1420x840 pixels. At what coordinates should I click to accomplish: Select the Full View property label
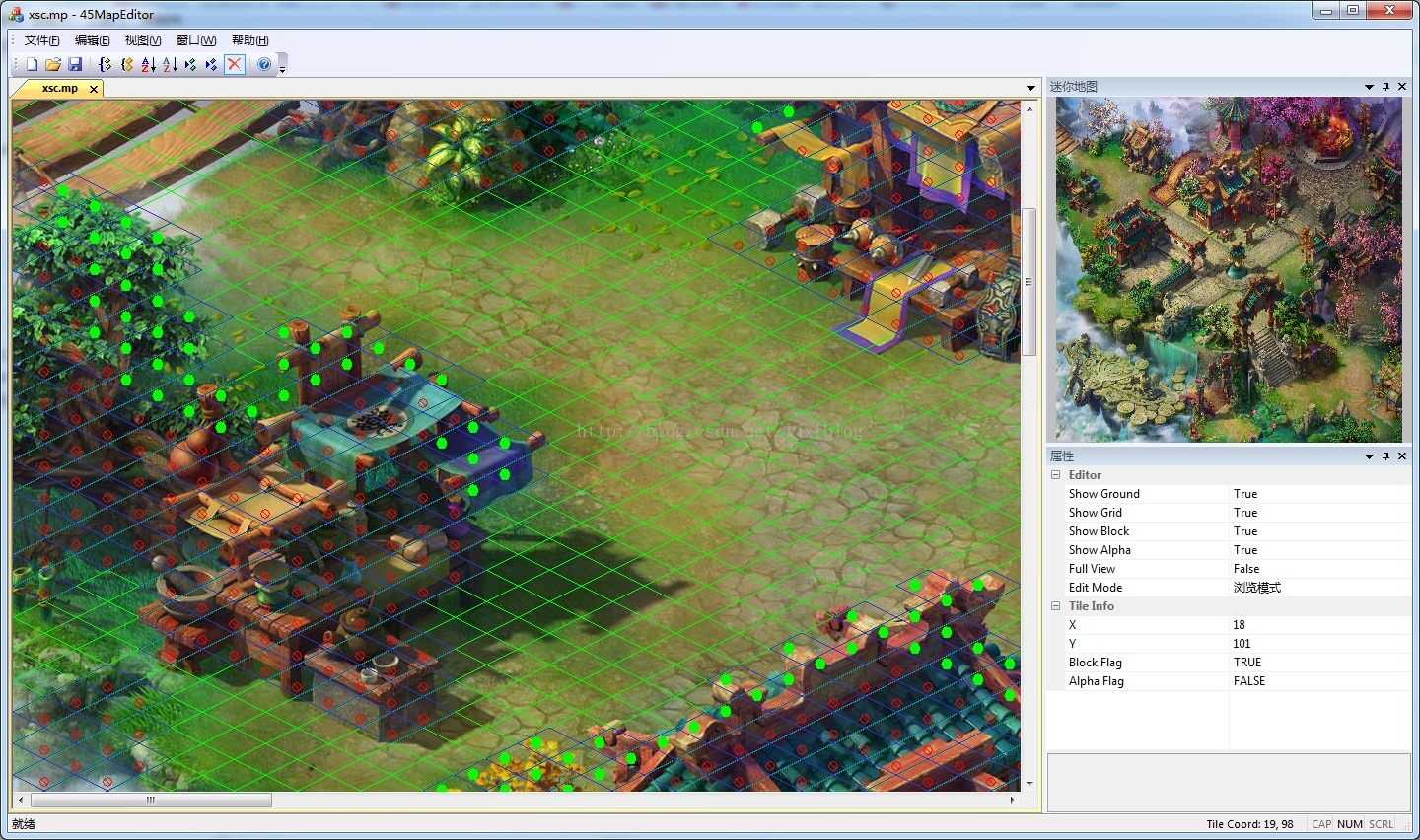pos(1092,569)
